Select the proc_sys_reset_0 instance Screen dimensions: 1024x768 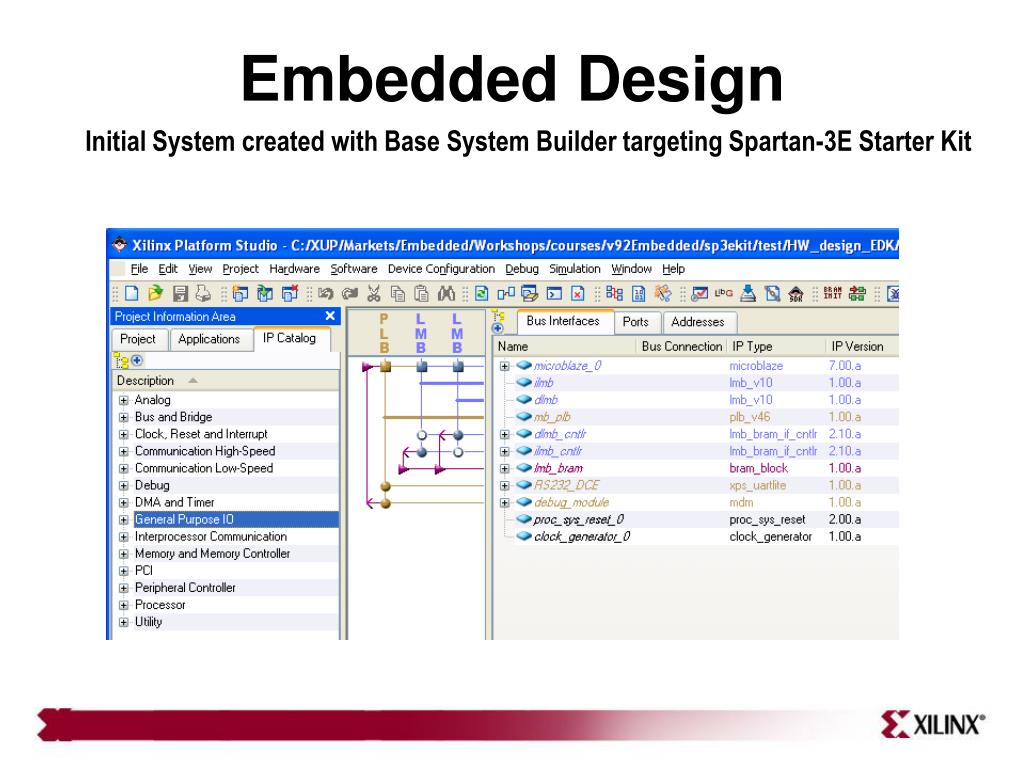(579, 520)
